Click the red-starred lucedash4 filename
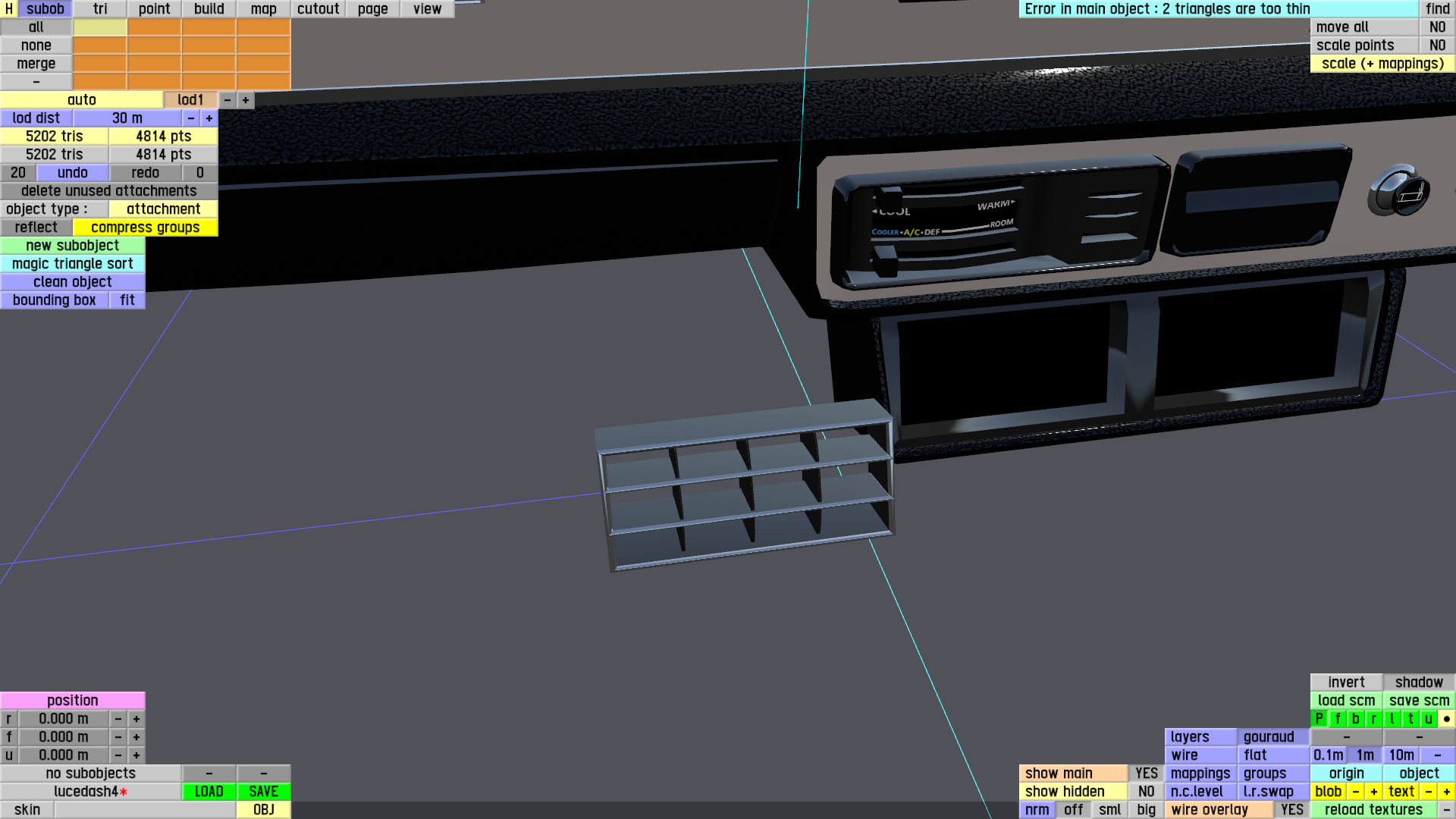 (x=91, y=792)
